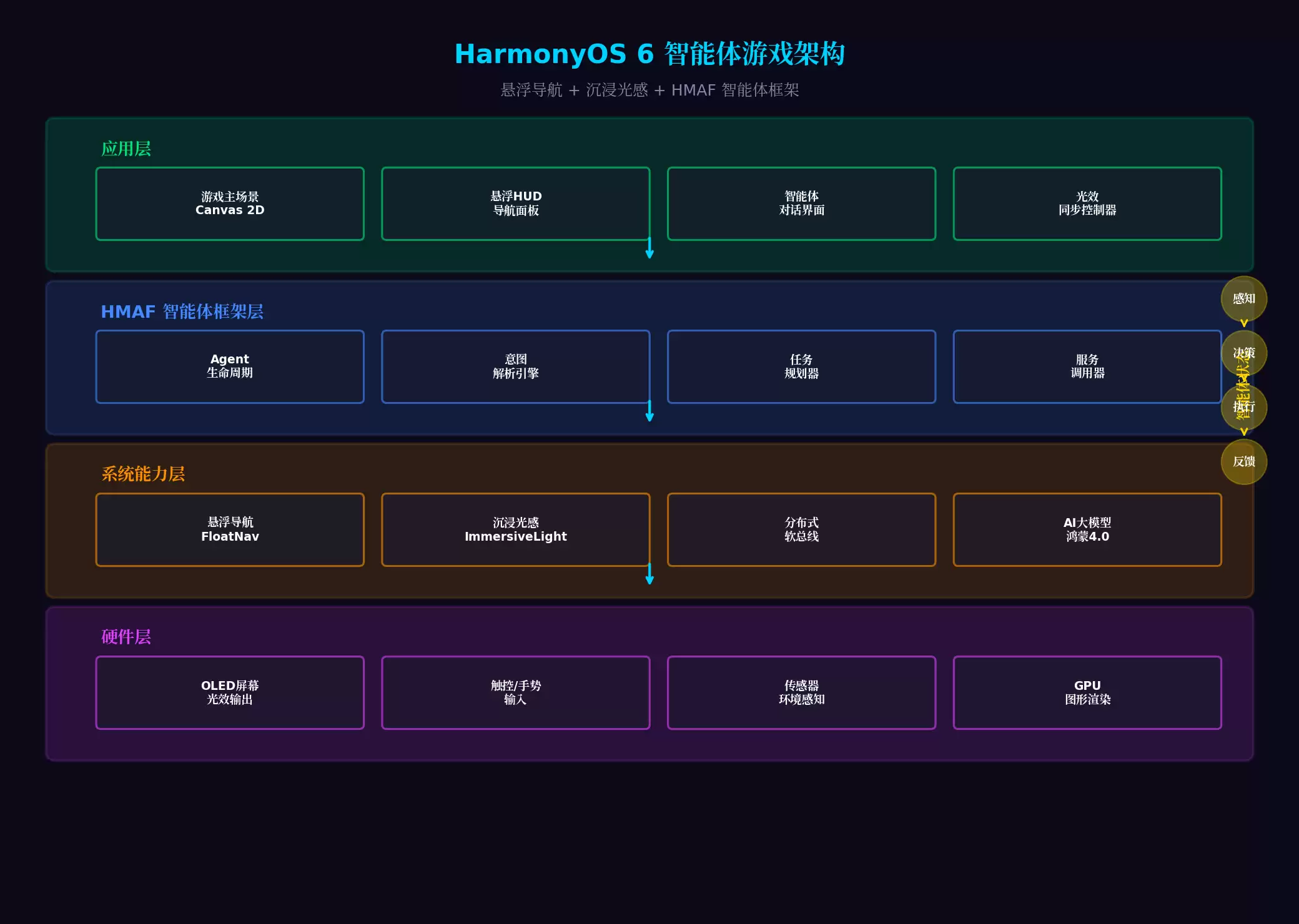This screenshot has width=1299, height=924.
Task: Select the OLED屏幕 光效输出 box
Action: click(230, 692)
